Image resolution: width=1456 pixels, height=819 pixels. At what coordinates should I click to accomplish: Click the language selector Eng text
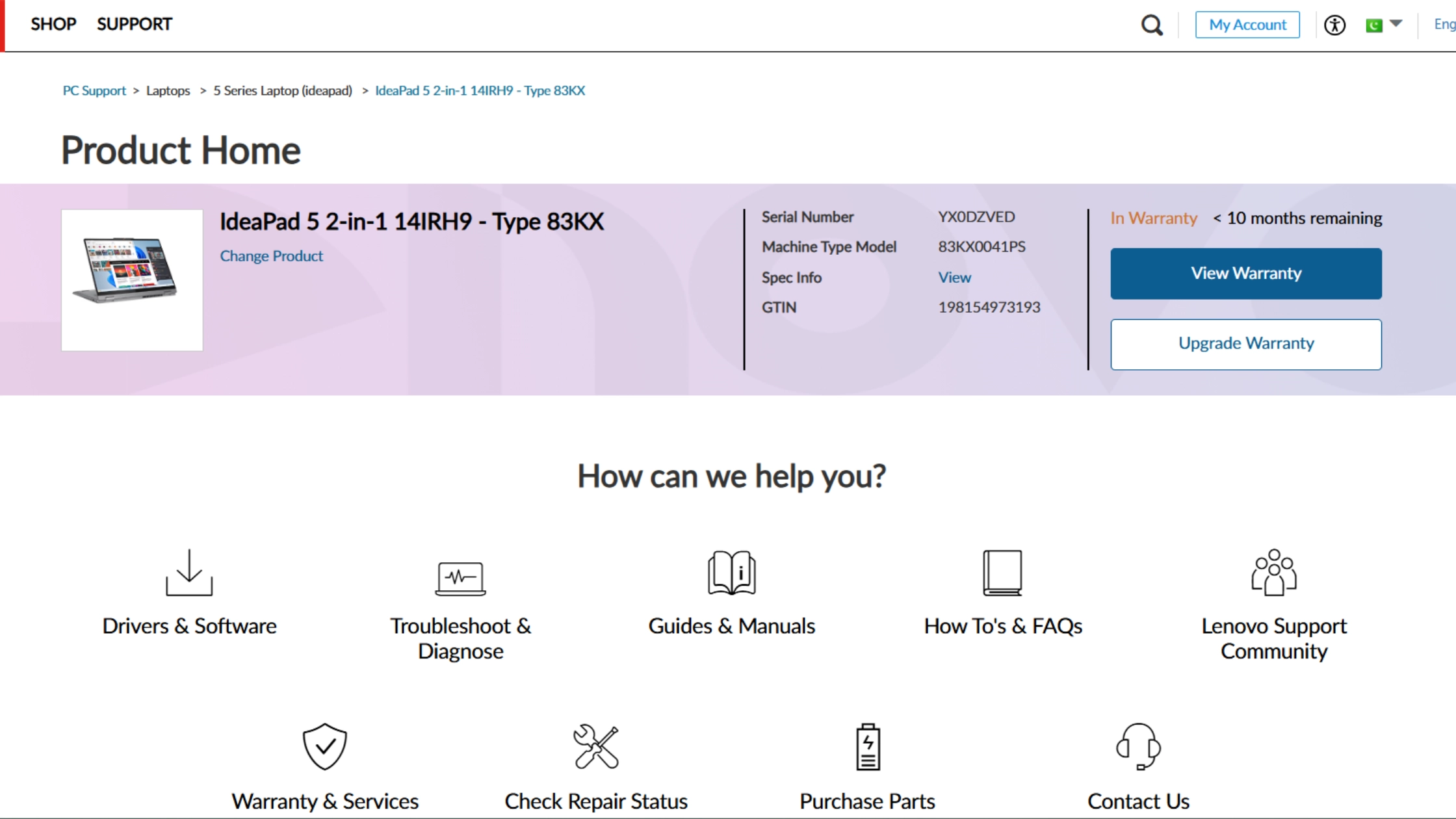coord(1444,24)
